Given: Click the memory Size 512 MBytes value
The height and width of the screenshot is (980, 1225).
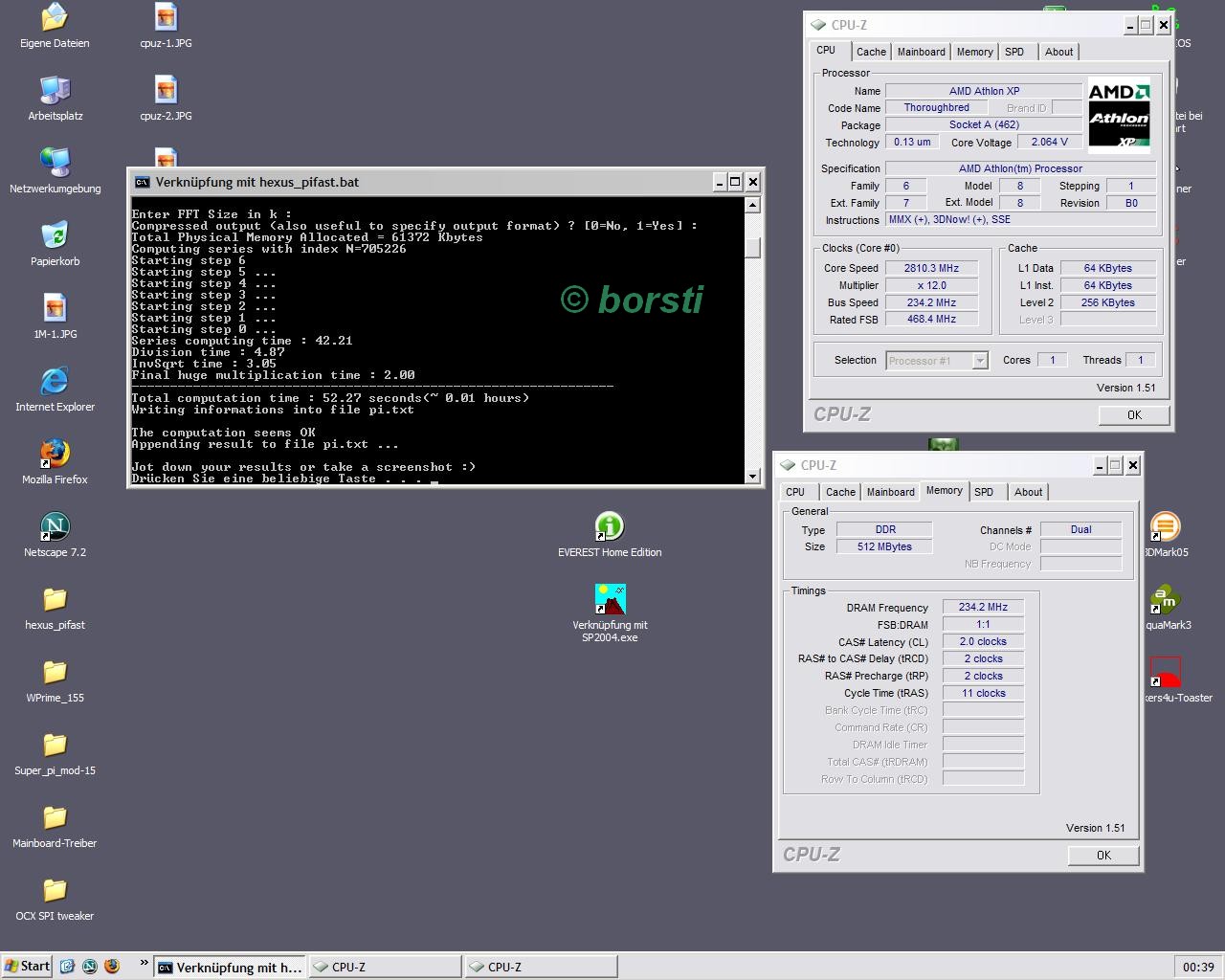Looking at the screenshot, I should [884, 546].
